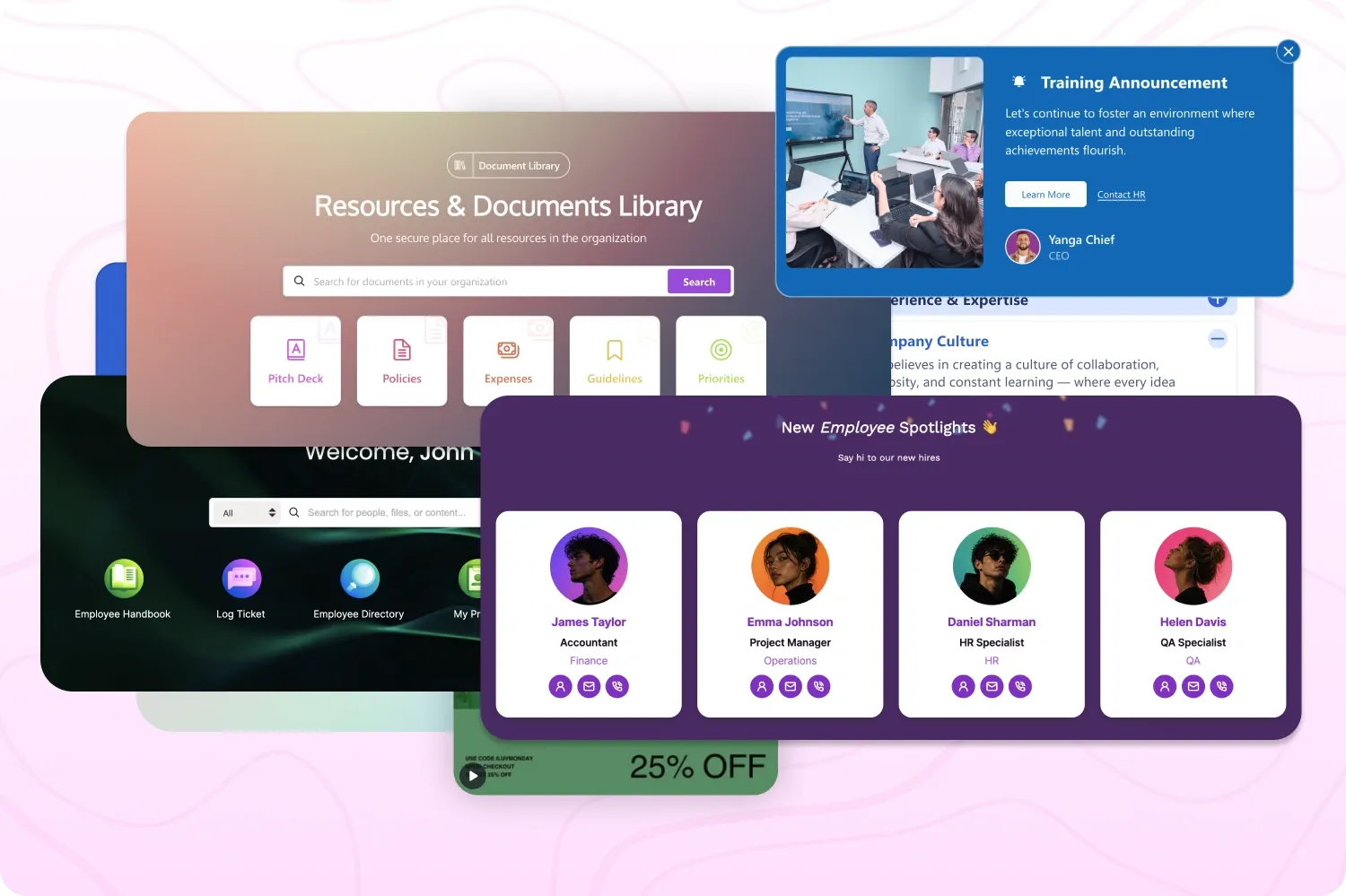Screen dimensions: 1346x896
Task: Open the Guidelines document tile
Action: coord(615,356)
